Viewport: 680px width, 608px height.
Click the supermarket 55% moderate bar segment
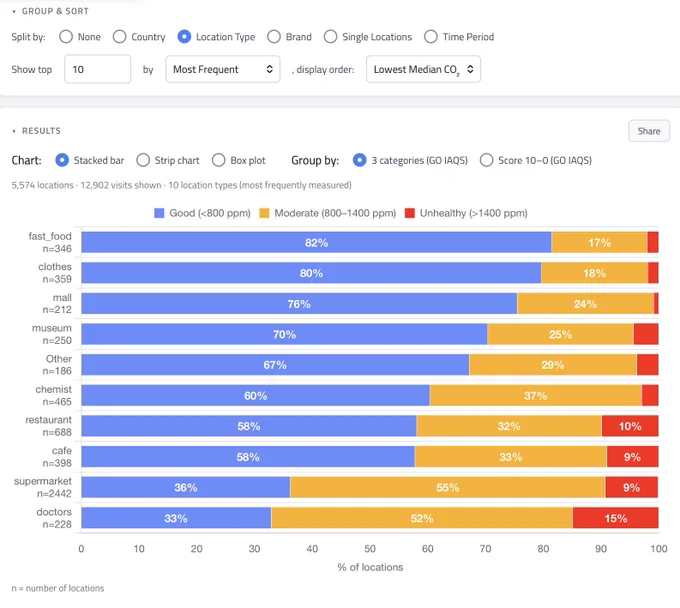(x=448, y=487)
